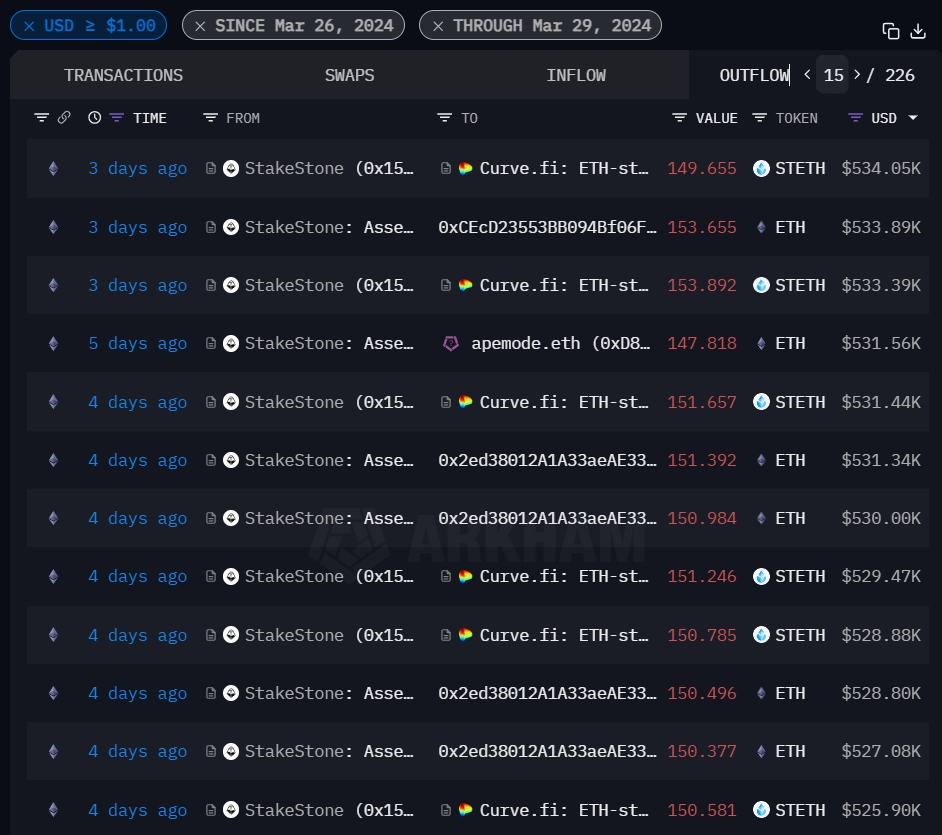This screenshot has width=942, height=835.
Task: Toggle USD column sort arrow
Action: click(x=913, y=118)
